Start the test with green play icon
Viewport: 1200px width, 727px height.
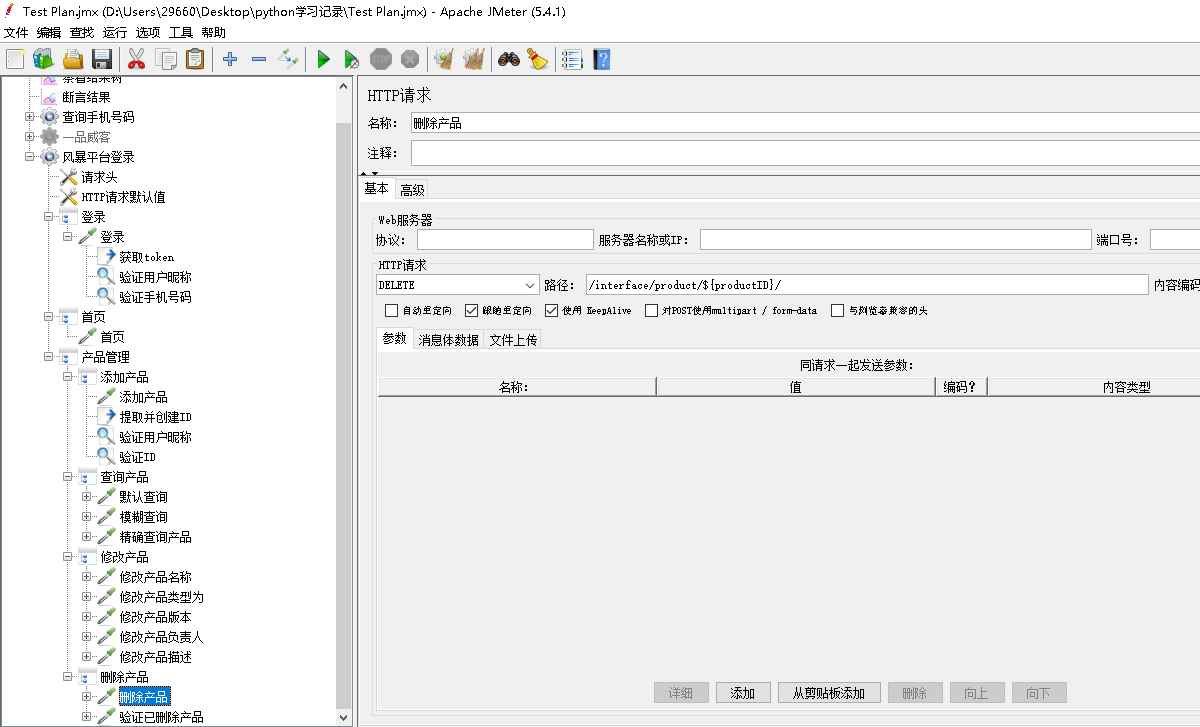click(323, 59)
